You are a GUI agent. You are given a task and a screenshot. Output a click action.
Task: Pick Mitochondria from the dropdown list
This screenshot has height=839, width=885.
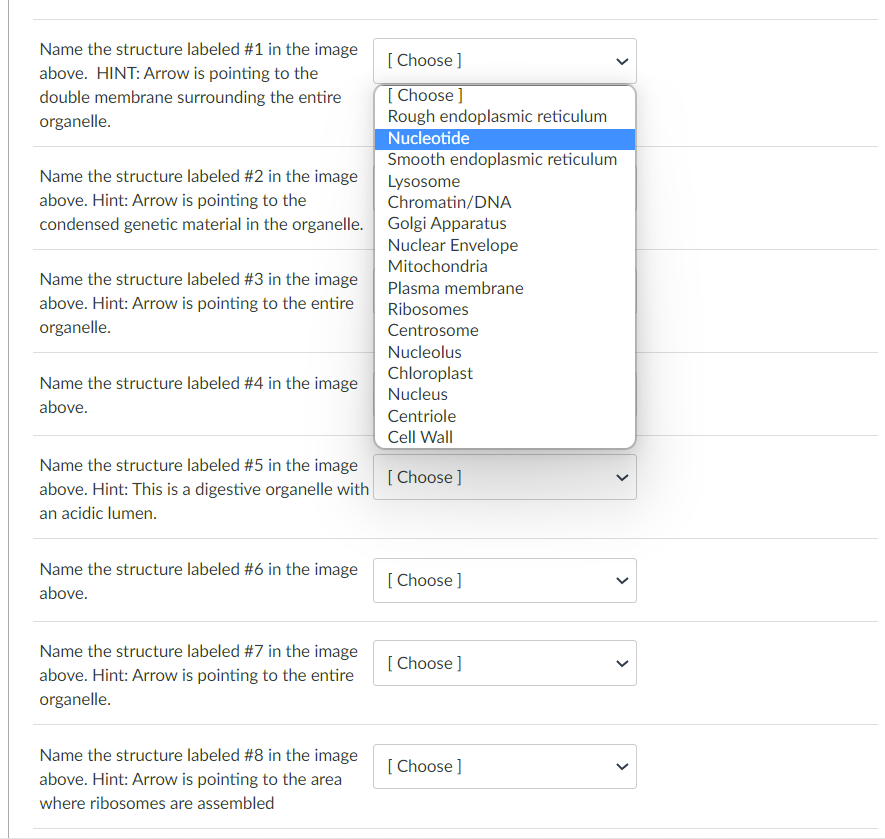pos(505,266)
